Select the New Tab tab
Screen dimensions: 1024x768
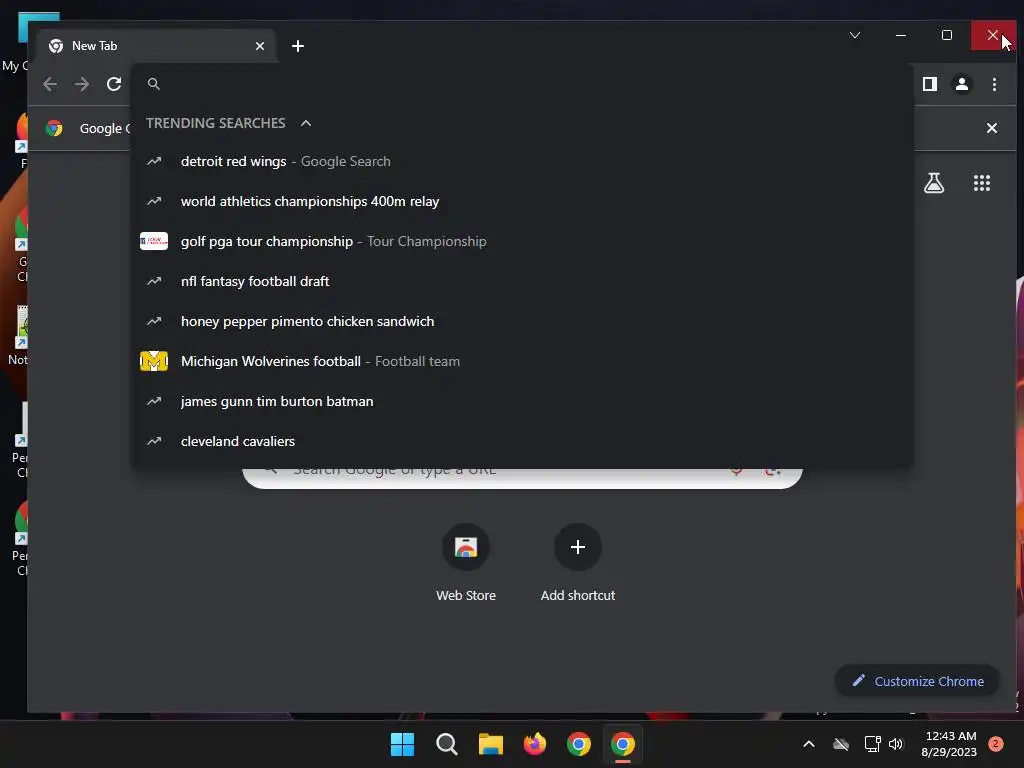(157, 46)
